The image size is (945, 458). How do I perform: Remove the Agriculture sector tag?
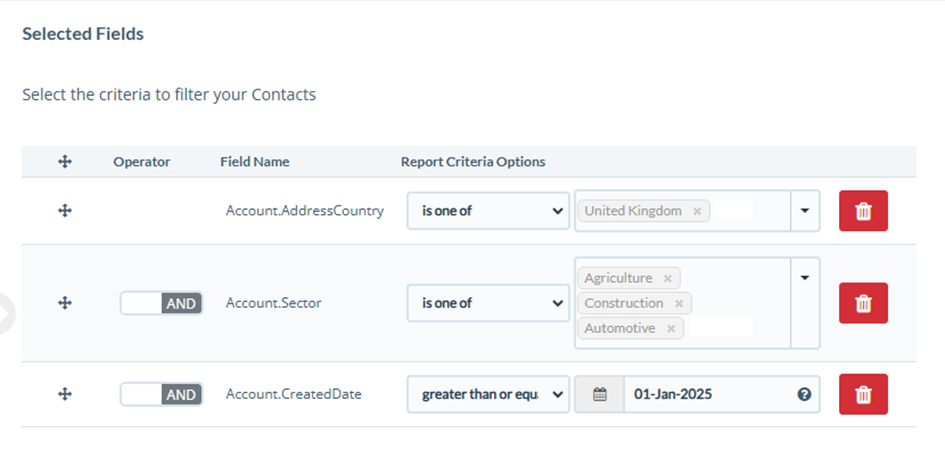pos(667,278)
